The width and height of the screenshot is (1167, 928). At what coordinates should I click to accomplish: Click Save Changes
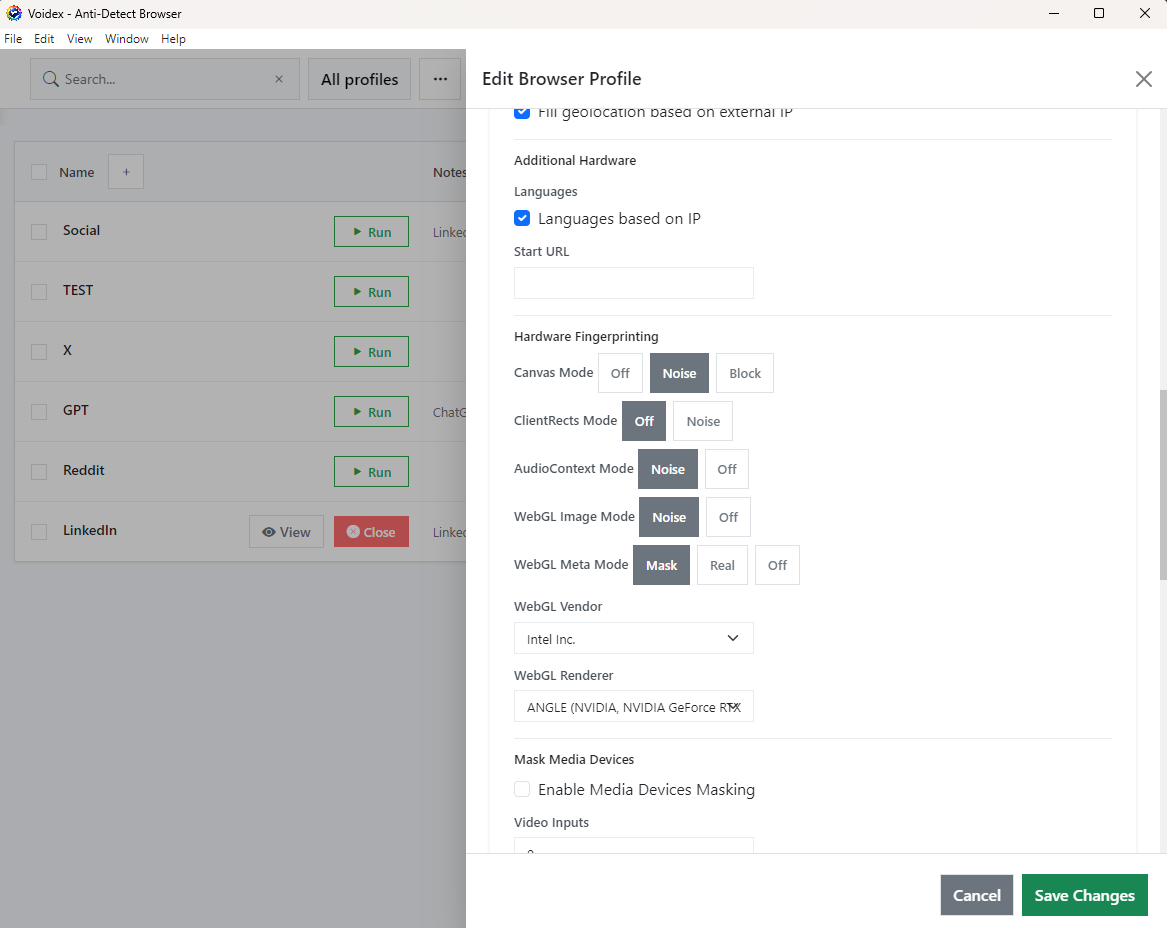(x=1084, y=895)
